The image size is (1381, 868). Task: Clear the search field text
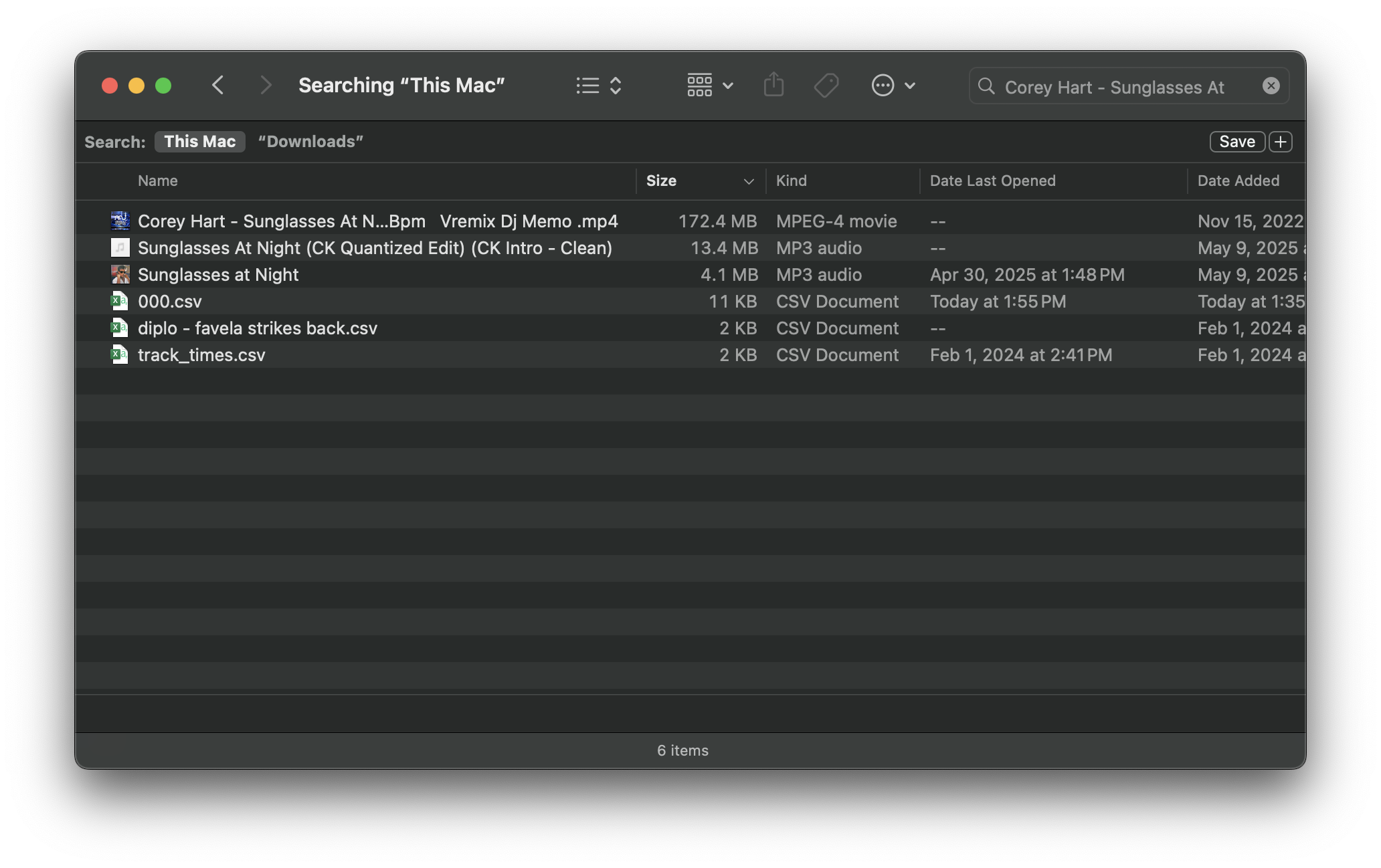(1271, 86)
